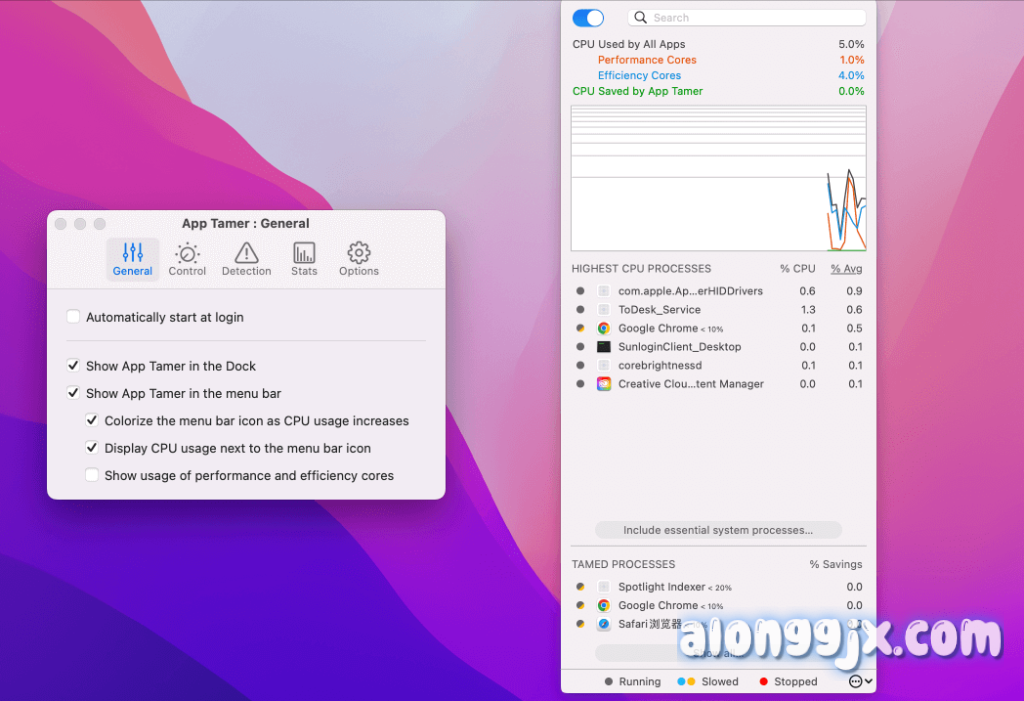The height and width of the screenshot is (701, 1024).
Task: Enable Show usage of performance and efficiency cores
Action: pyautogui.click(x=92, y=476)
